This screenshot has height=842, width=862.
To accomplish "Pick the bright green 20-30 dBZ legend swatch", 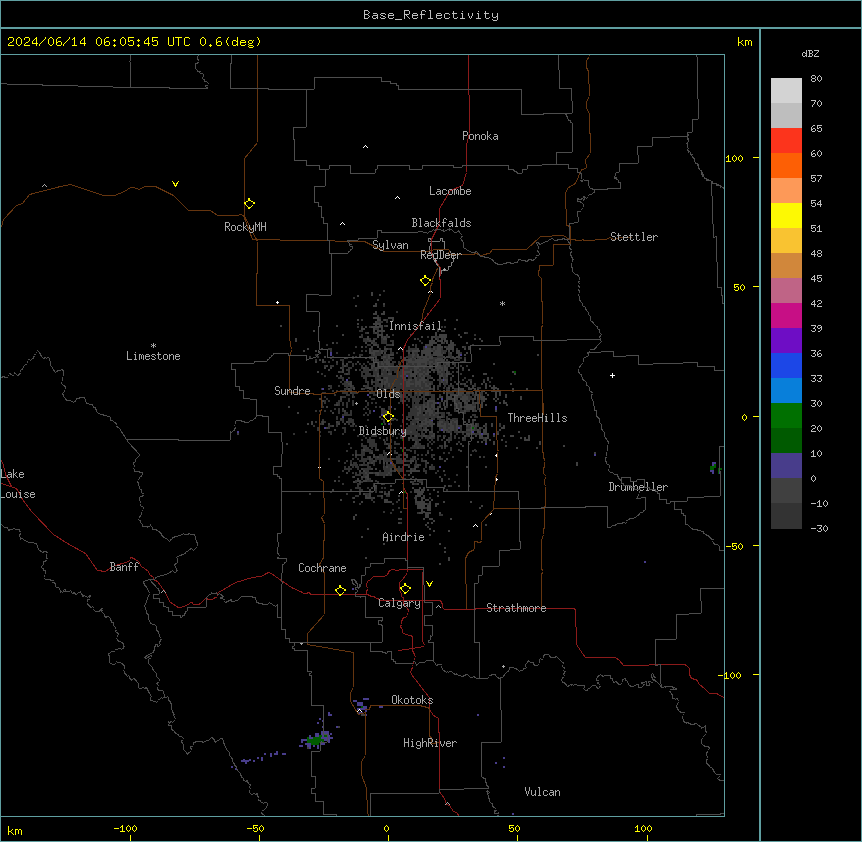I will [x=786, y=416].
